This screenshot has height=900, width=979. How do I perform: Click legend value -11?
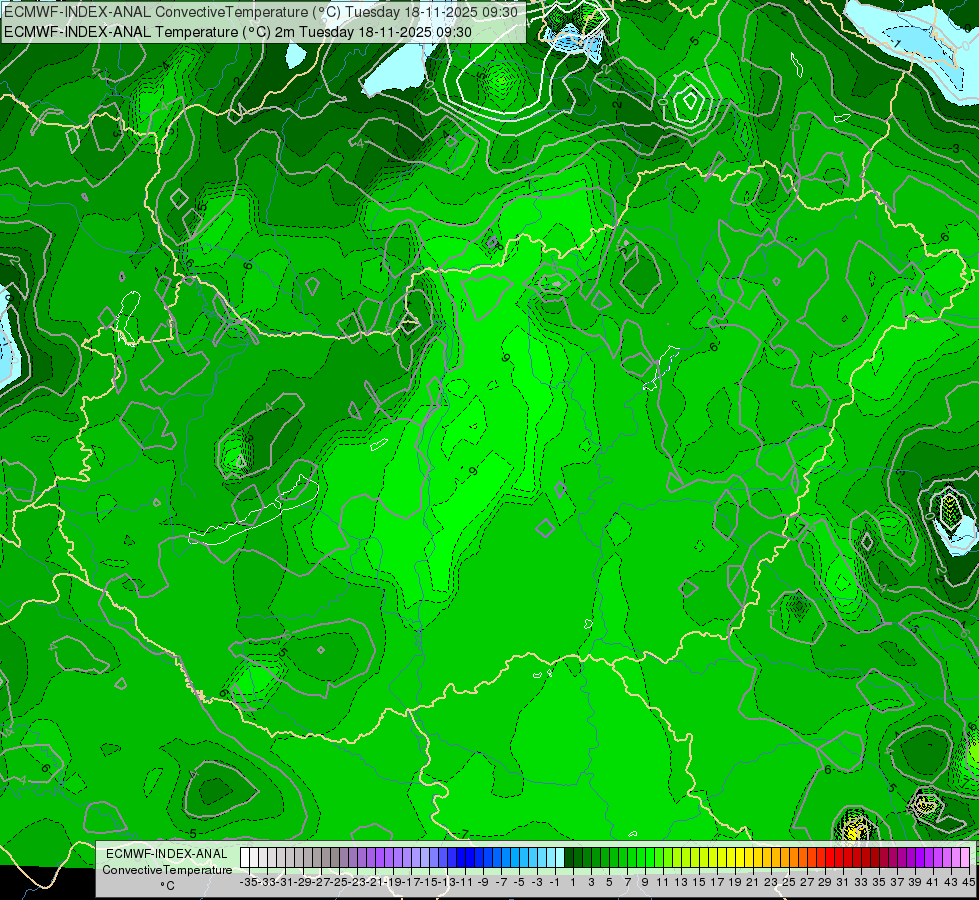click(x=465, y=882)
